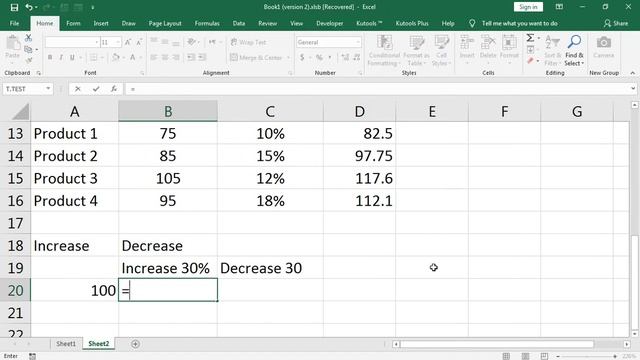The height and width of the screenshot is (360, 640).
Task: Open Customize Quick Access Toolbar dropdown
Action: click(x=93, y=7)
